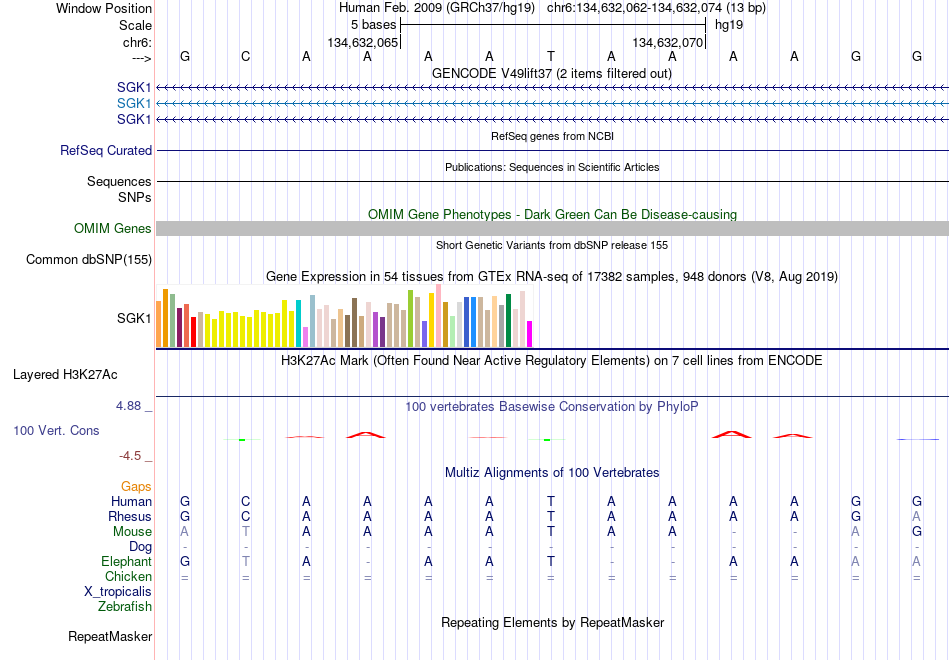Click the T base in the ruler sequence
The height and width of the screenshot is (660, 950).
pyautogui.click(x=550, y=56)
